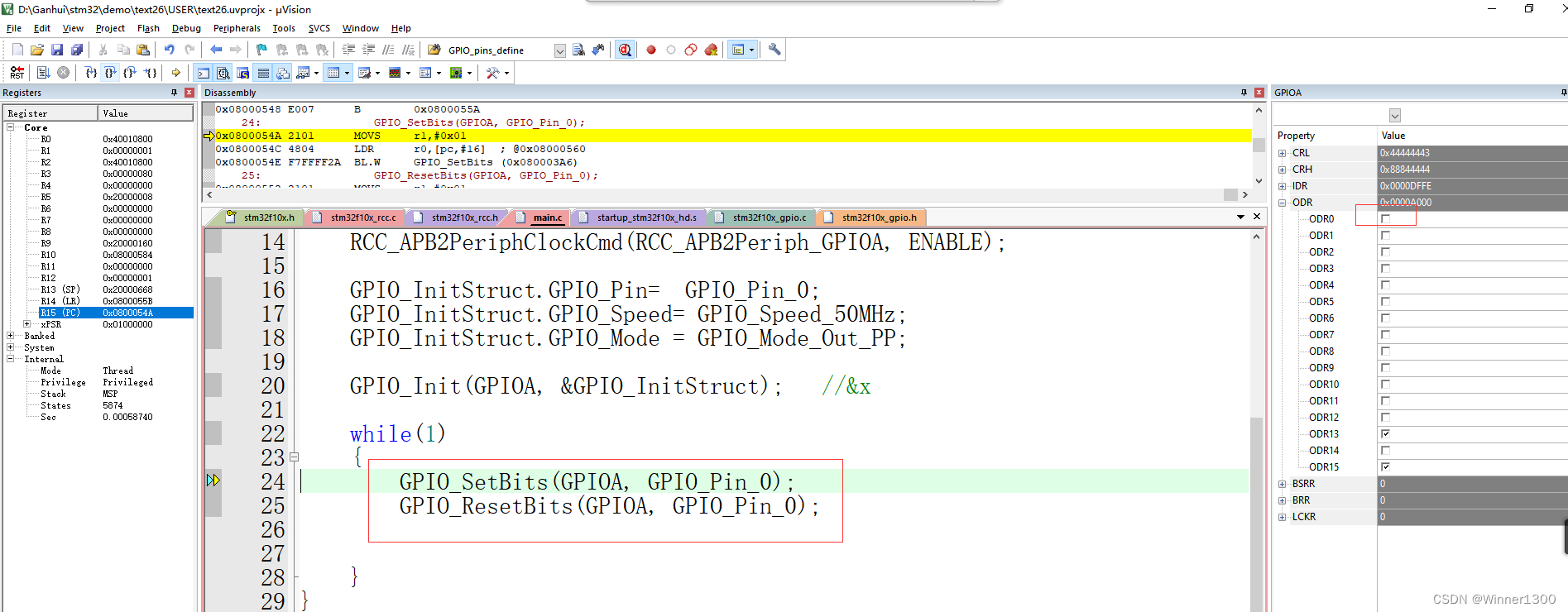Click the Save All icon
The width and height of the screenshot is (1568, 612).
click(x=77, y=50)
